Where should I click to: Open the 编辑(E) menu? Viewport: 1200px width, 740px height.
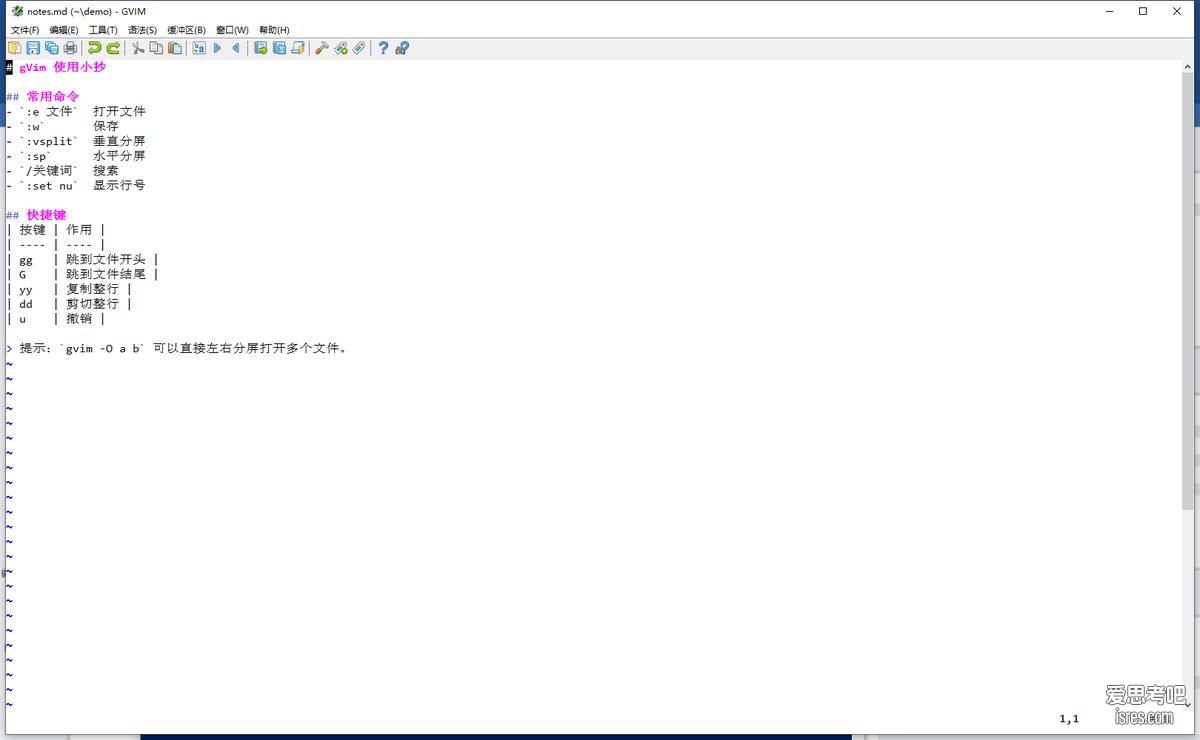[x=64, y=30]
